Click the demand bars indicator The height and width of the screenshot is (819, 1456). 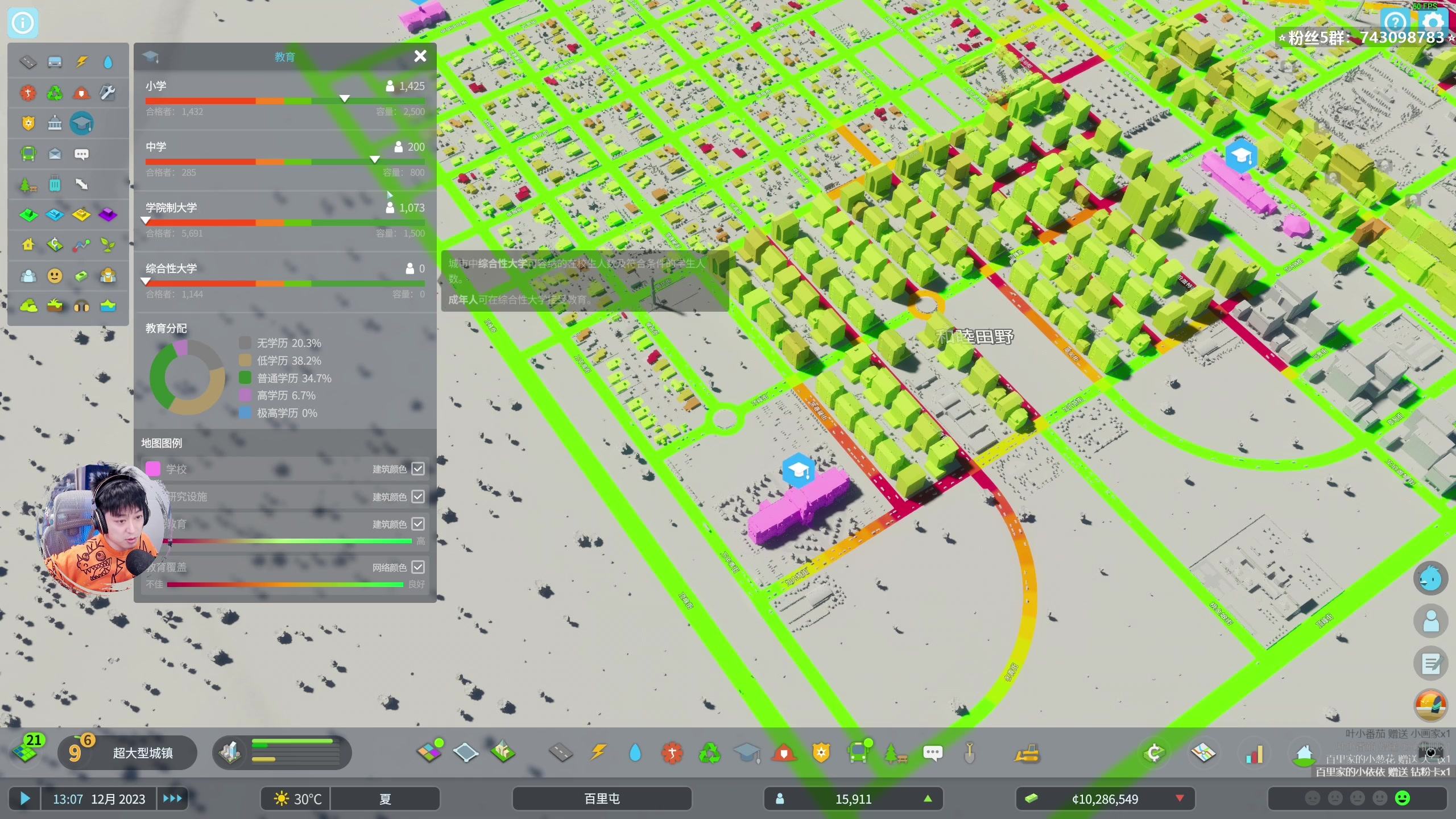pos(282,752)
